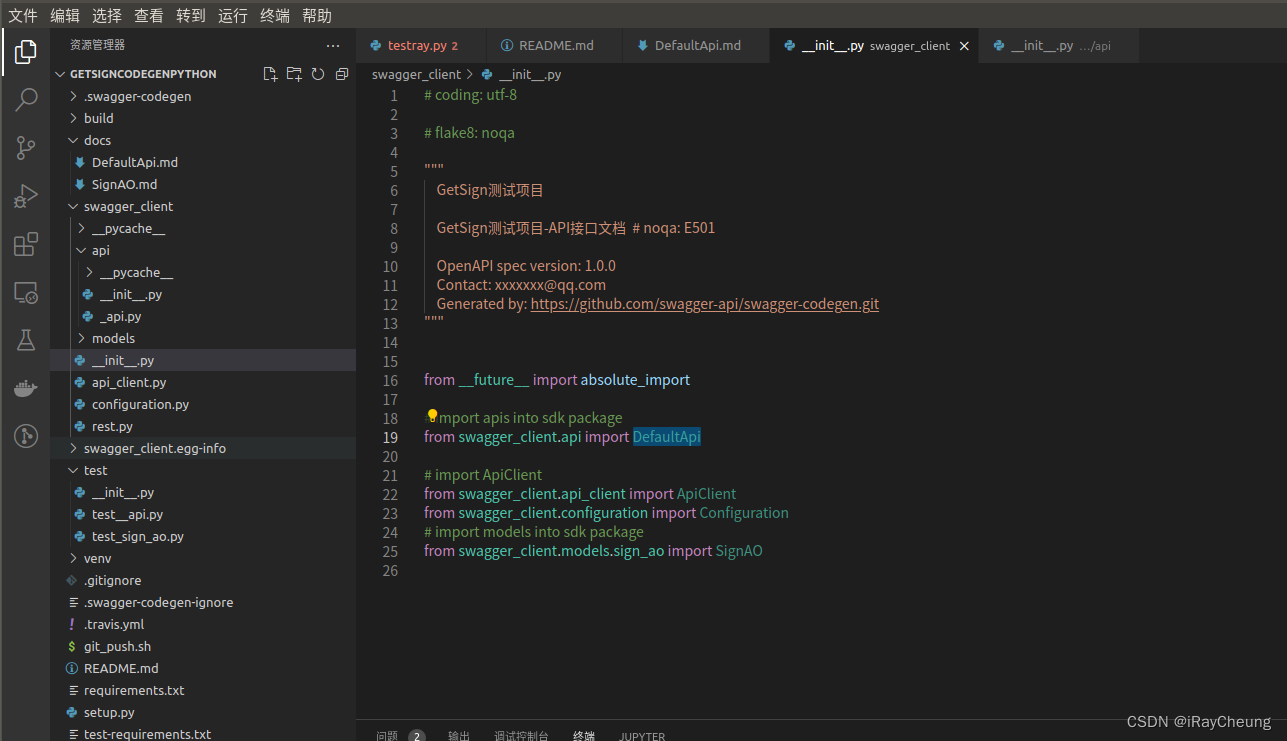
Task: Open .swagger-codegen-ignore file
Action: [203, 602]
